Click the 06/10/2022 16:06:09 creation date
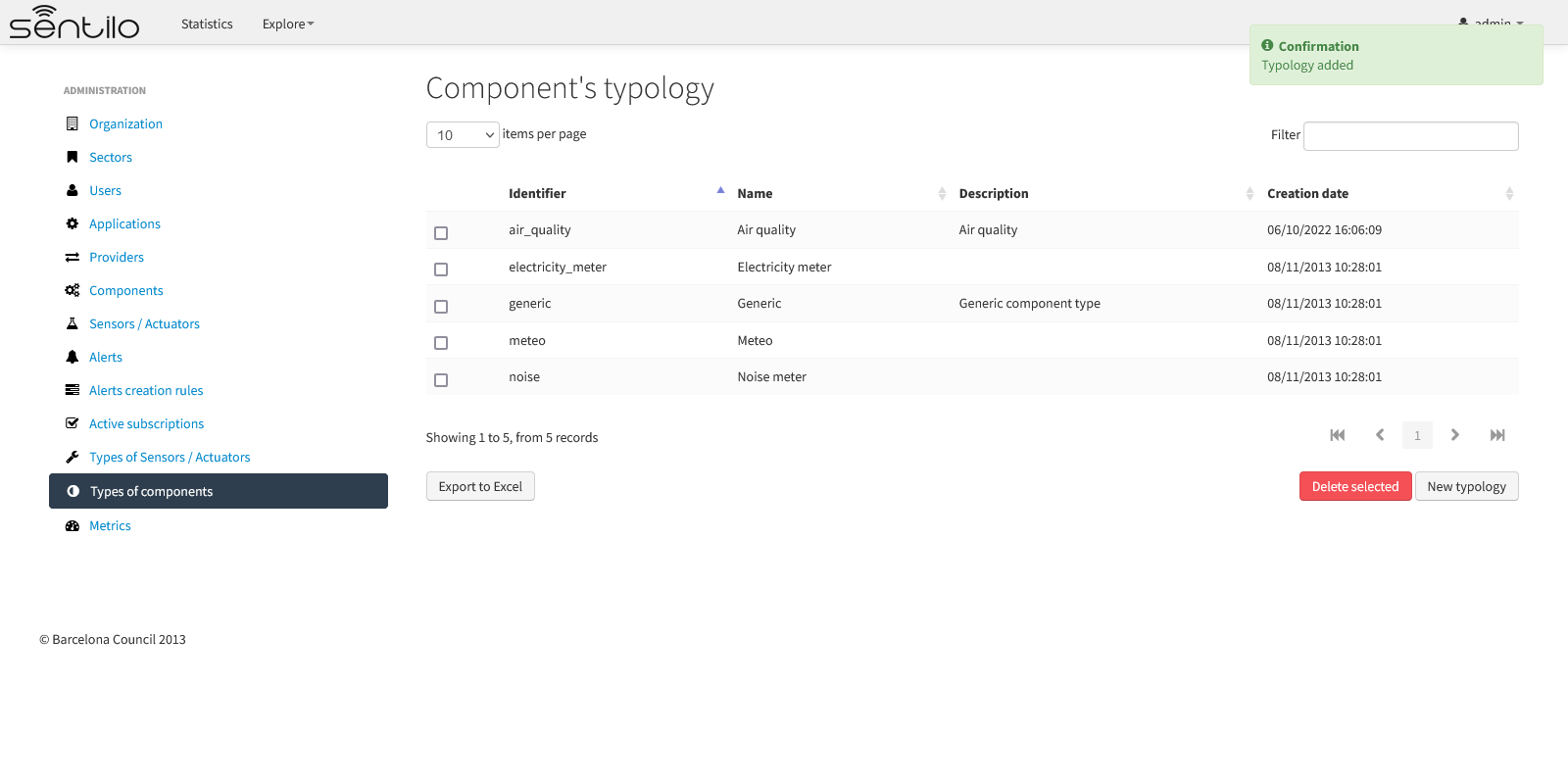 (x=1324, y=229)
